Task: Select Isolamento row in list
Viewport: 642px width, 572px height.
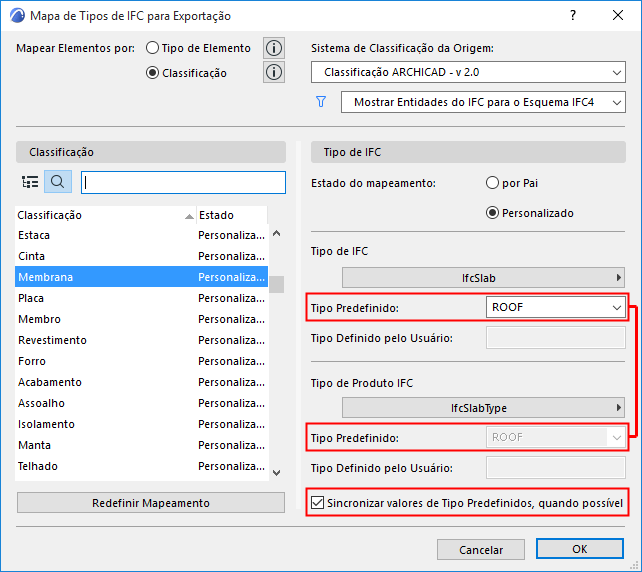Action: point(142,424)
